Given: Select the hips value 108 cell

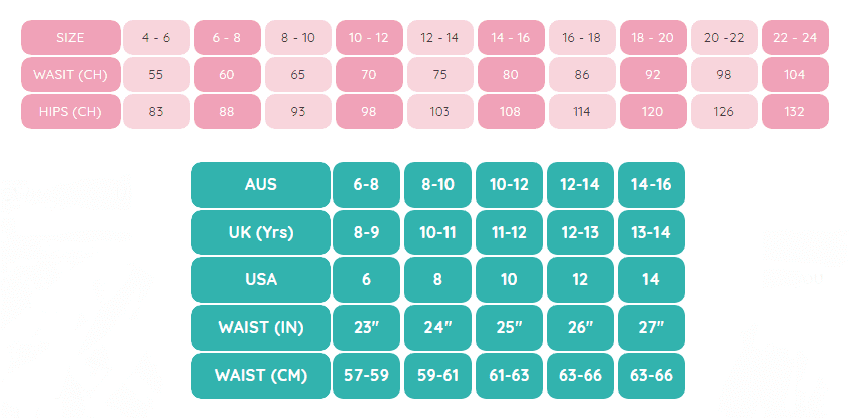Looking at the screenshot, I should [x=511, y=111].
